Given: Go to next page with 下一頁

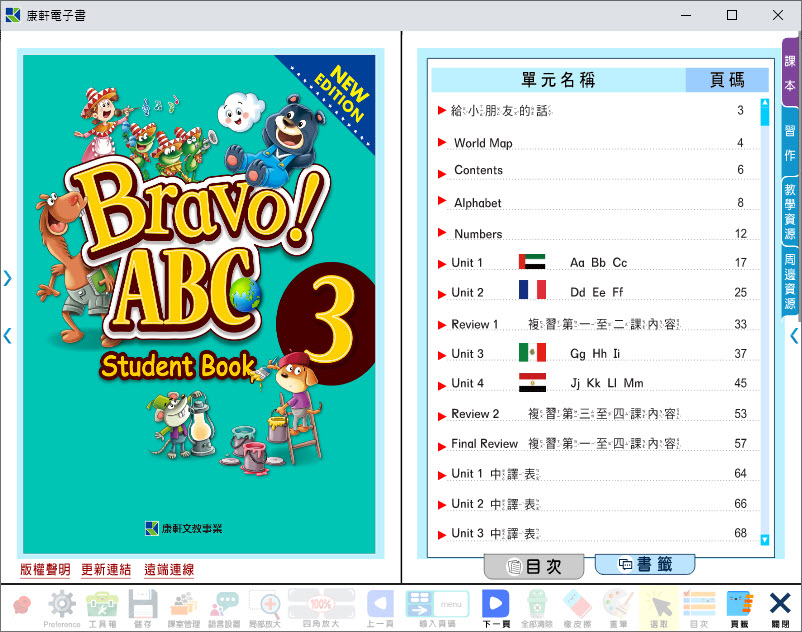Looking at the screenshot, I should click(x=496, y=606).
